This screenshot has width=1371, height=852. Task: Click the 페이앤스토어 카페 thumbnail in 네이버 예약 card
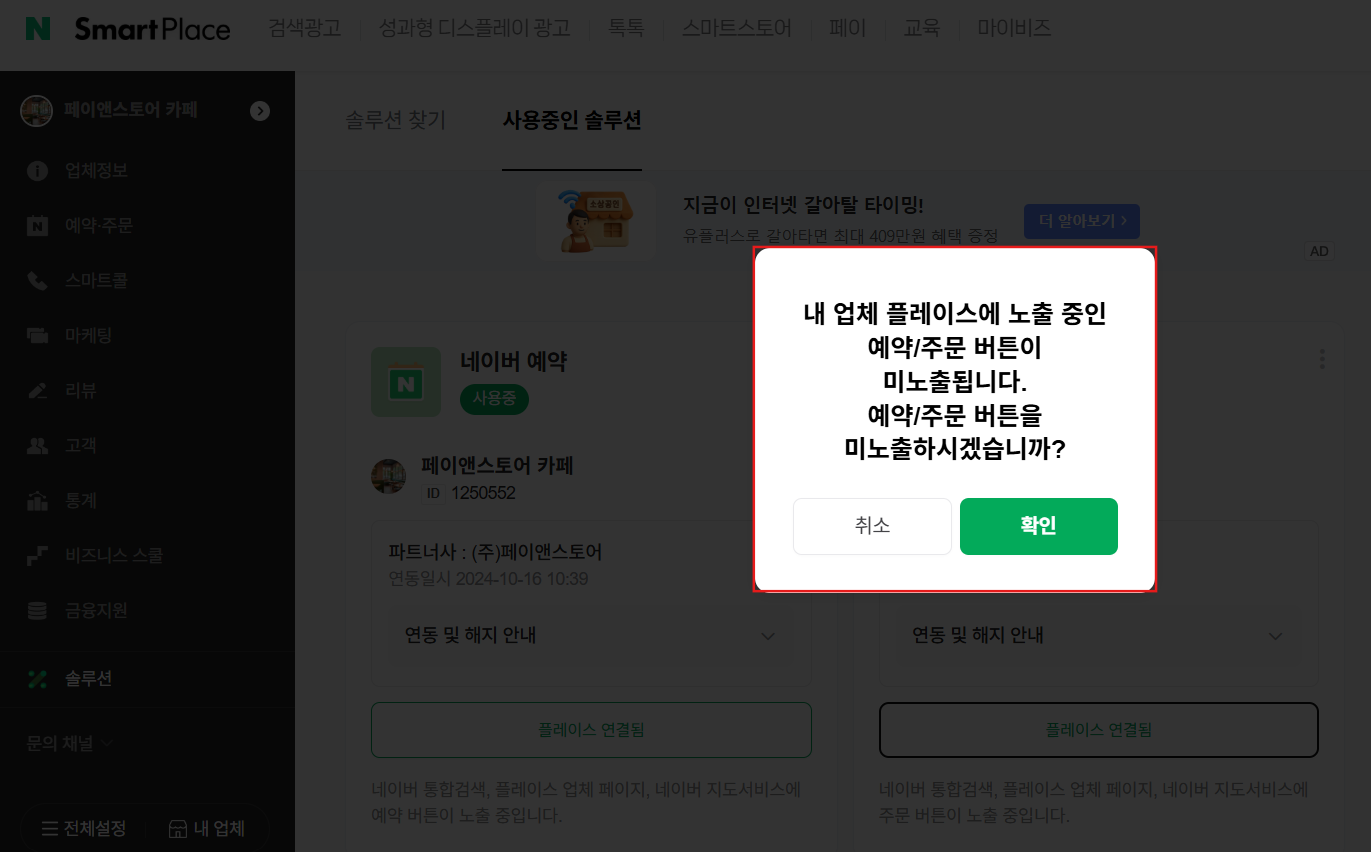pos(388,476)
